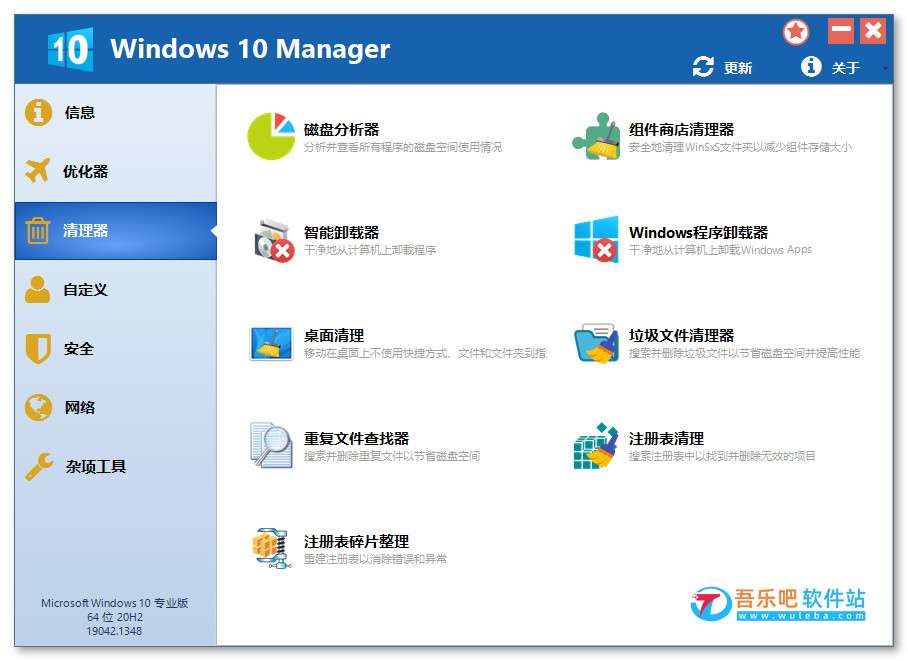Open 注册表碎片整理 by its title
Image resolution: width=908 pixels, height=661 pixels.
[357, 542]
